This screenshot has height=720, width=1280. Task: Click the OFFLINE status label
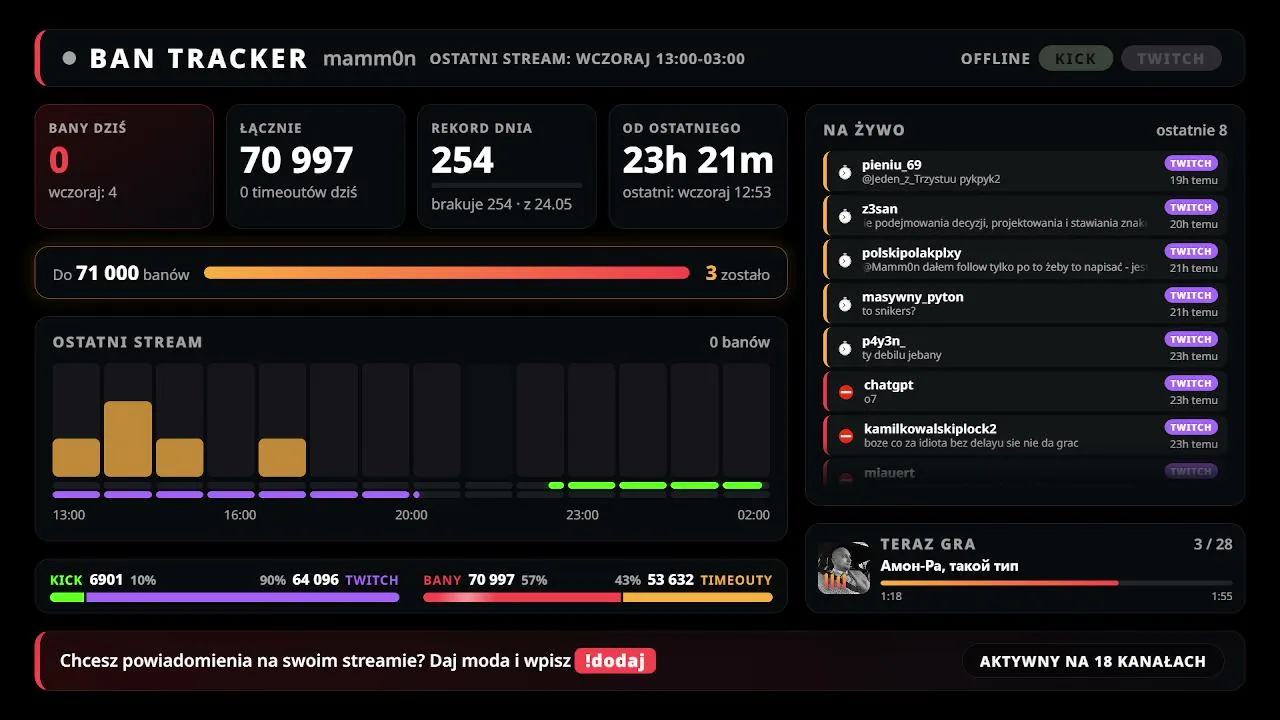click(995, 59)
